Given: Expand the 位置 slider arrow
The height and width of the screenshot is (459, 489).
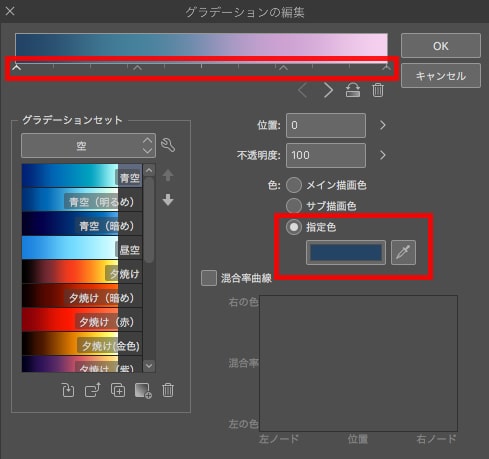Looking at the screenshot, I should click(383, 125).
